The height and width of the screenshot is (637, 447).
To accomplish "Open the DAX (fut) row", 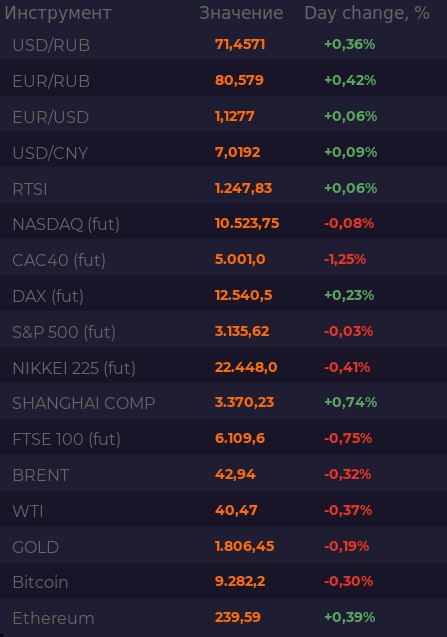I will coord(224,296).
